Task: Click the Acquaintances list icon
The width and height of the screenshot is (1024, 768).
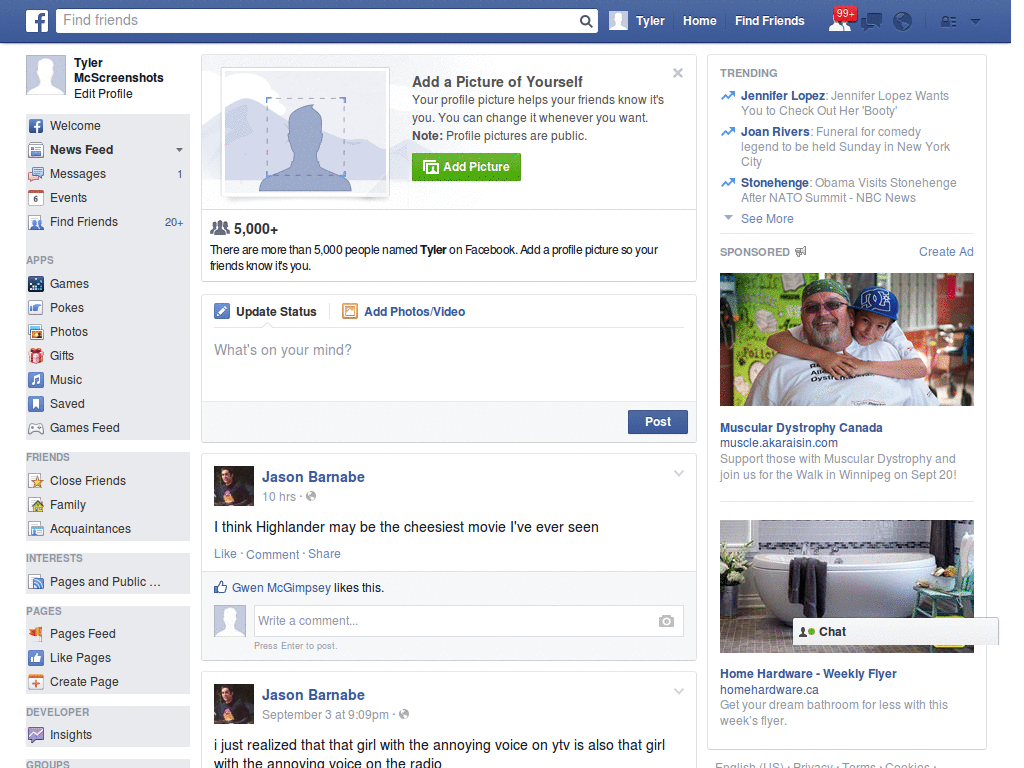Action: pos(36,529)
